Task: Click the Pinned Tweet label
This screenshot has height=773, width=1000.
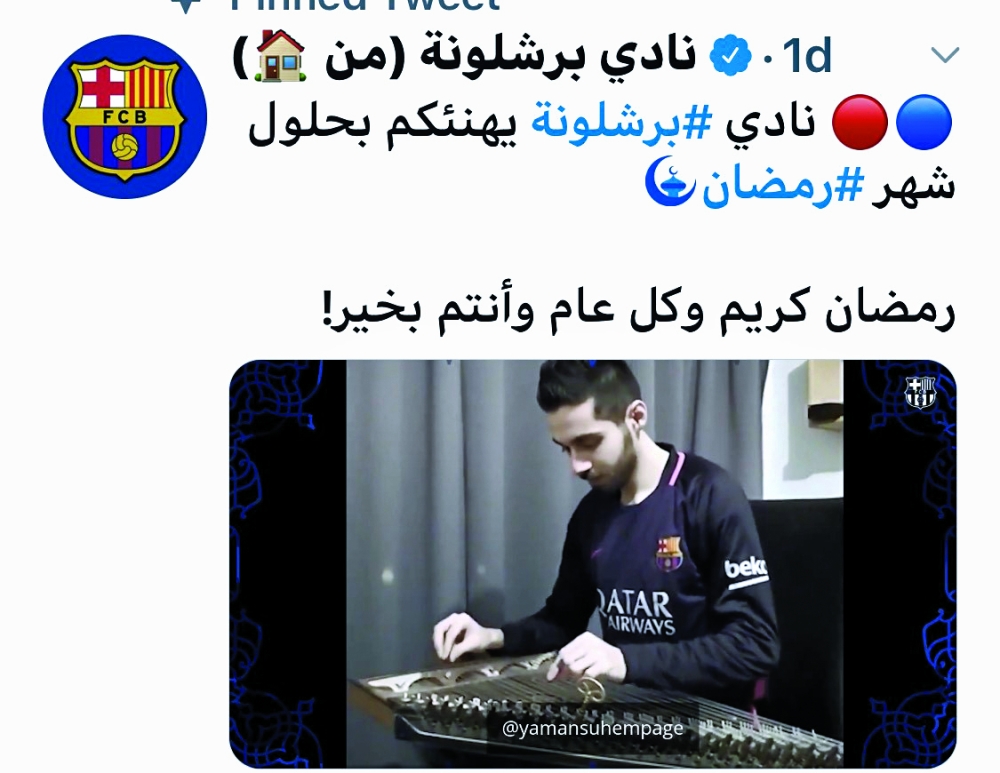Action: point(364,5)
